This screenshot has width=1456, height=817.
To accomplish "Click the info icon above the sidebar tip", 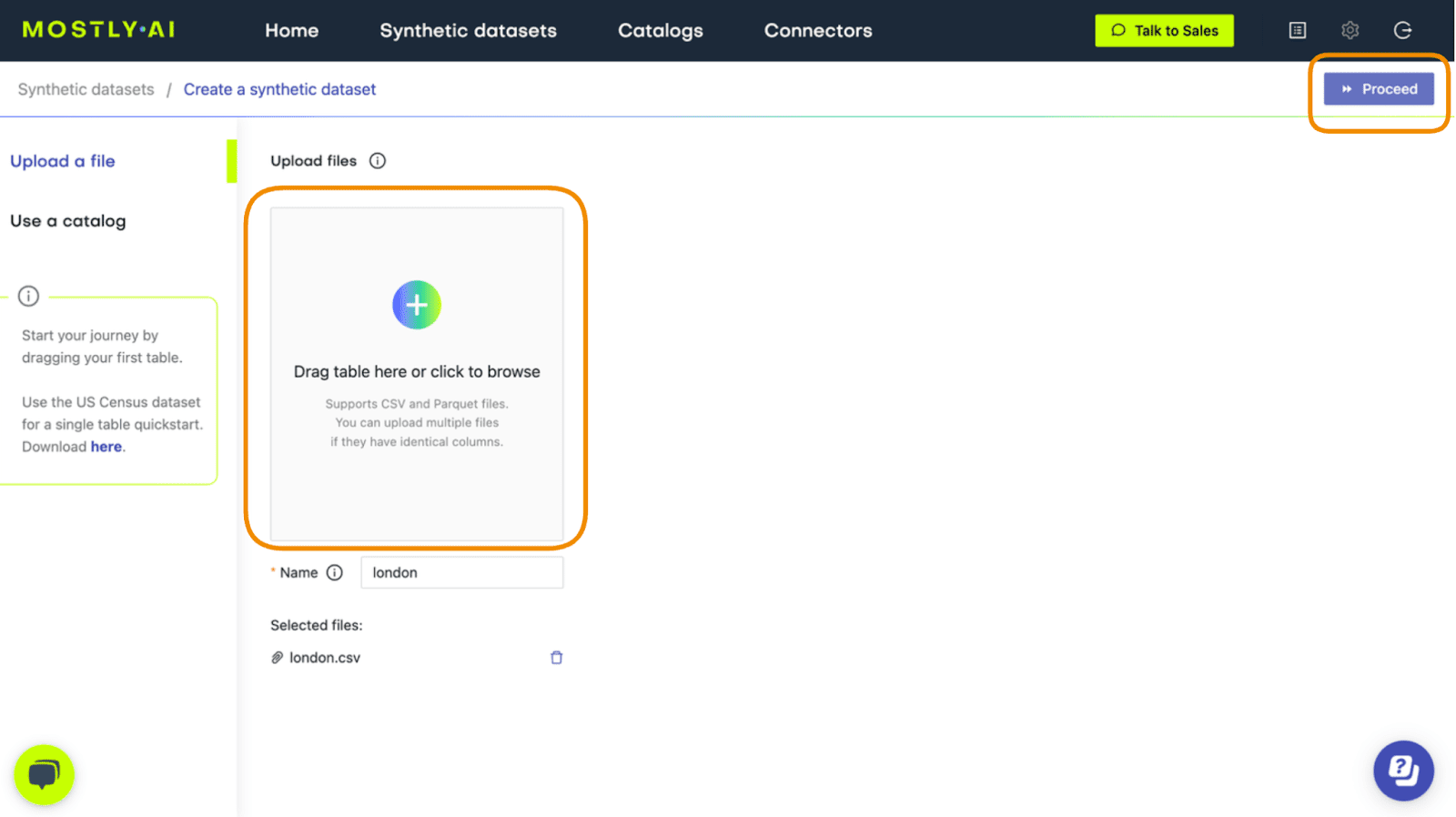I will click(29, 296).
